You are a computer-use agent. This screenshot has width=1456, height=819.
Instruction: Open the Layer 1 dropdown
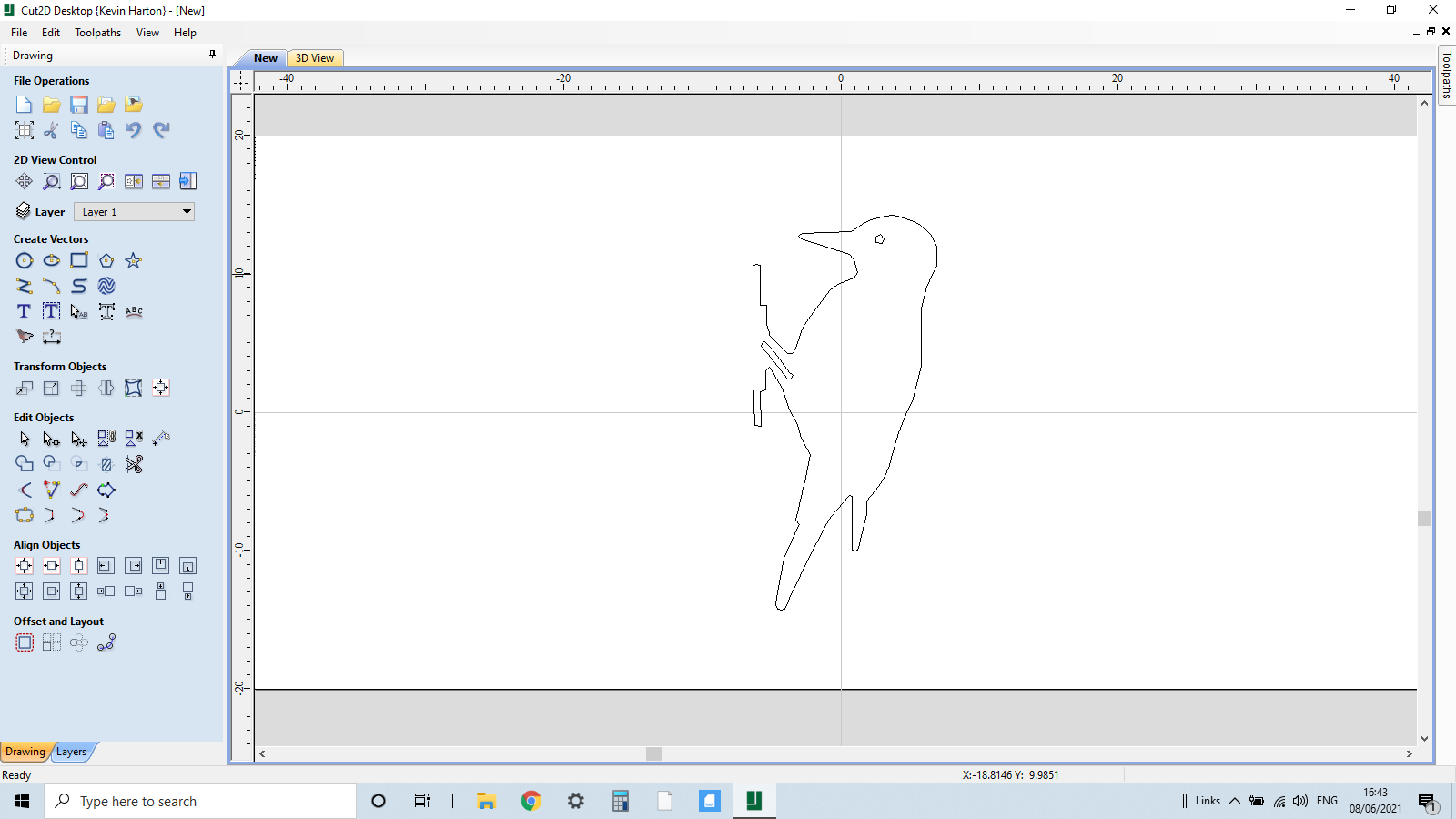[186, 211]
